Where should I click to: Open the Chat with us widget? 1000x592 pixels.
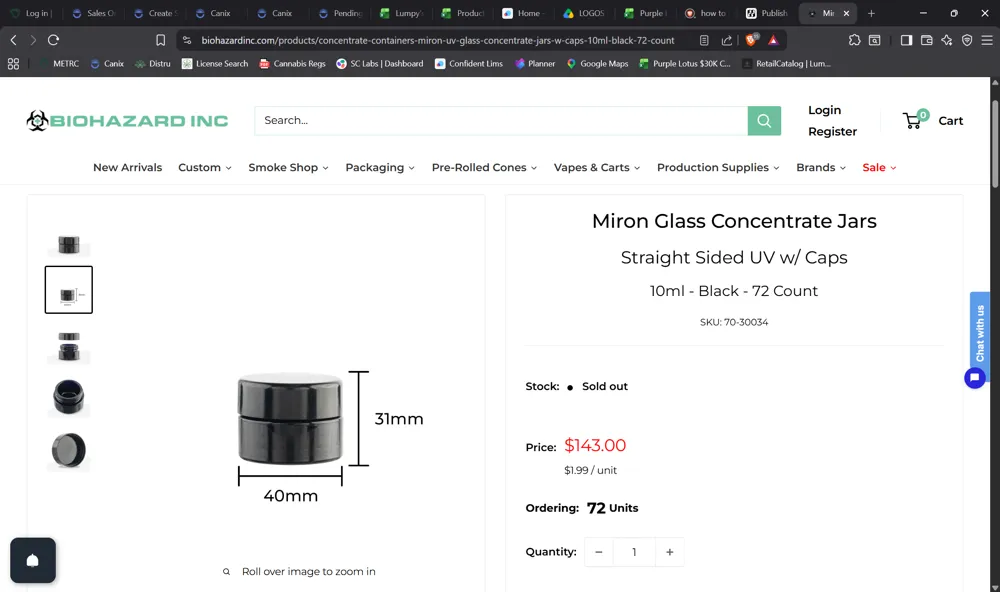click(x=980, y=333)
